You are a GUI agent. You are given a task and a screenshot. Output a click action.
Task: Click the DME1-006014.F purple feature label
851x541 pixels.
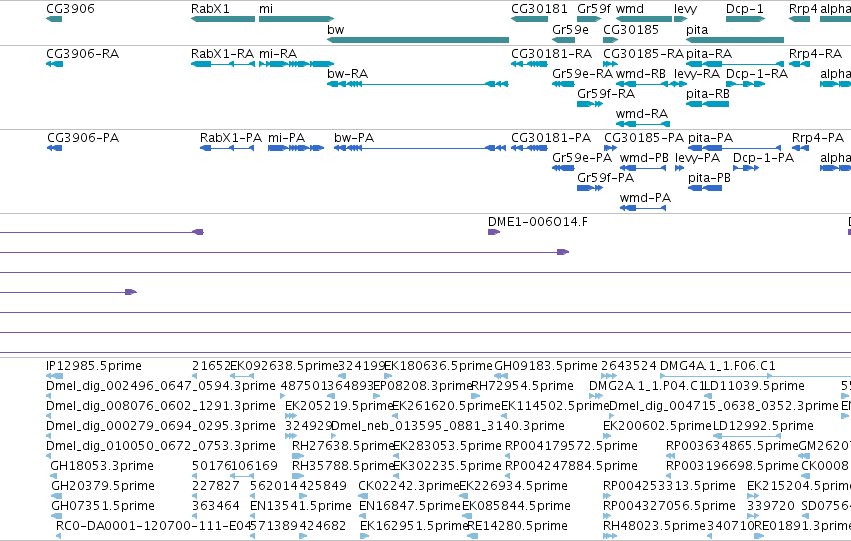[x=537, y=221]
